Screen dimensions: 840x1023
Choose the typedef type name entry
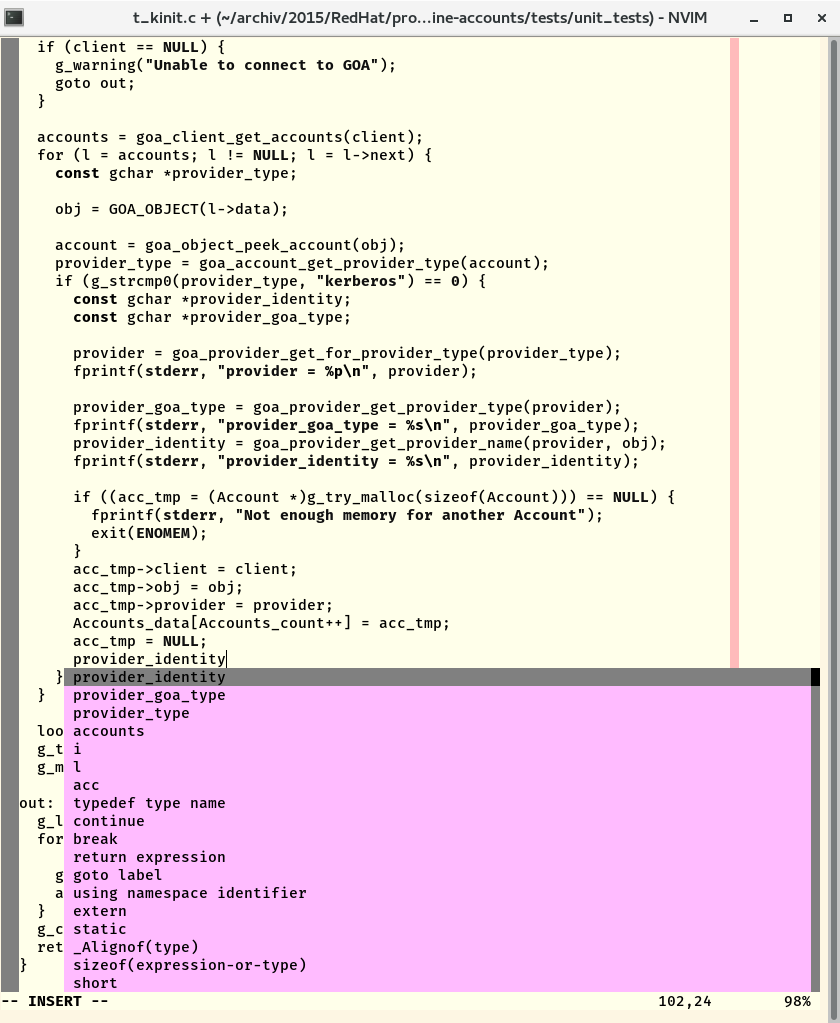[x=148, y=803]
